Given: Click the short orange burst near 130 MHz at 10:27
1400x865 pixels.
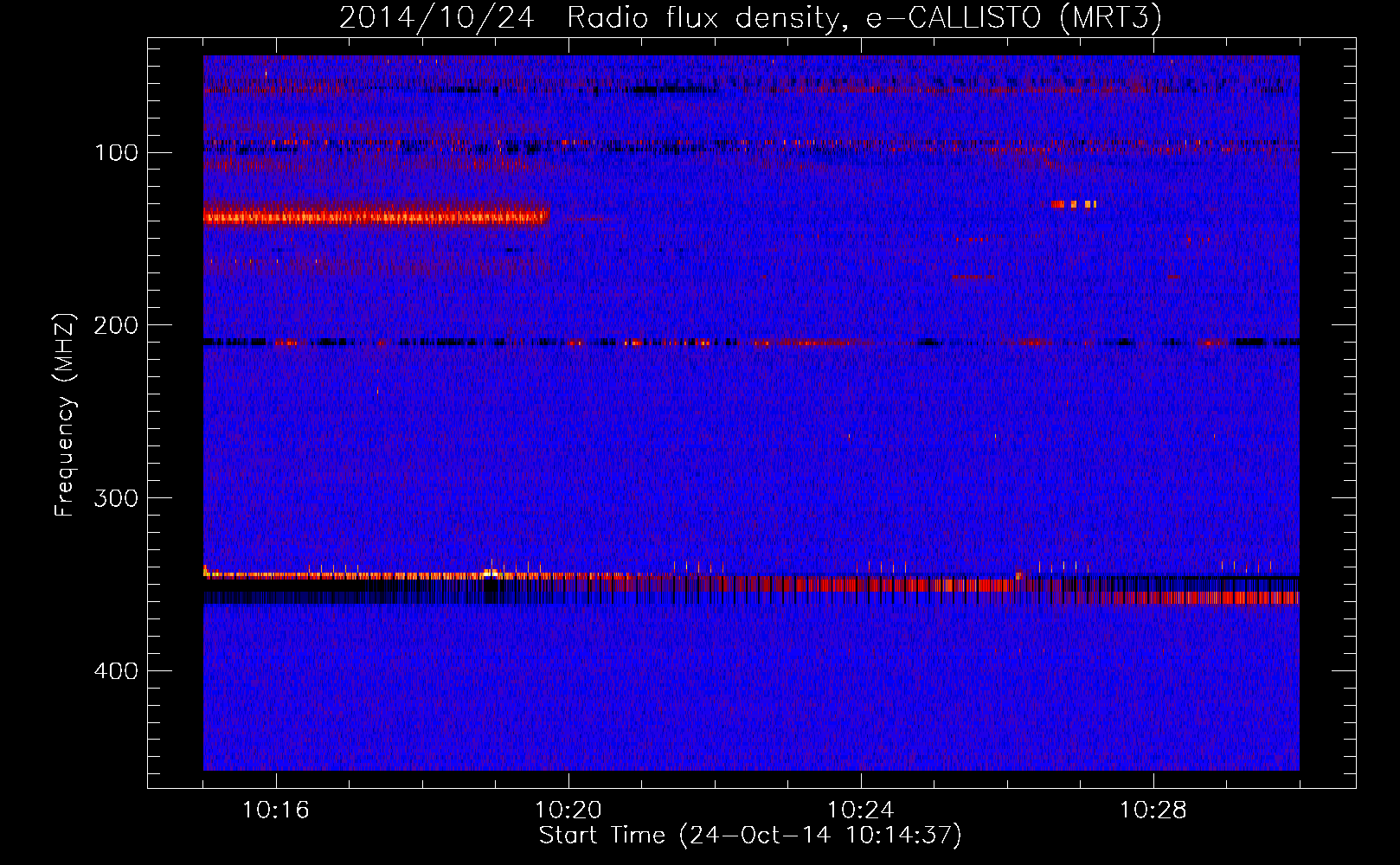Looking at the screenshot, I should click(x=1074, y=204).
